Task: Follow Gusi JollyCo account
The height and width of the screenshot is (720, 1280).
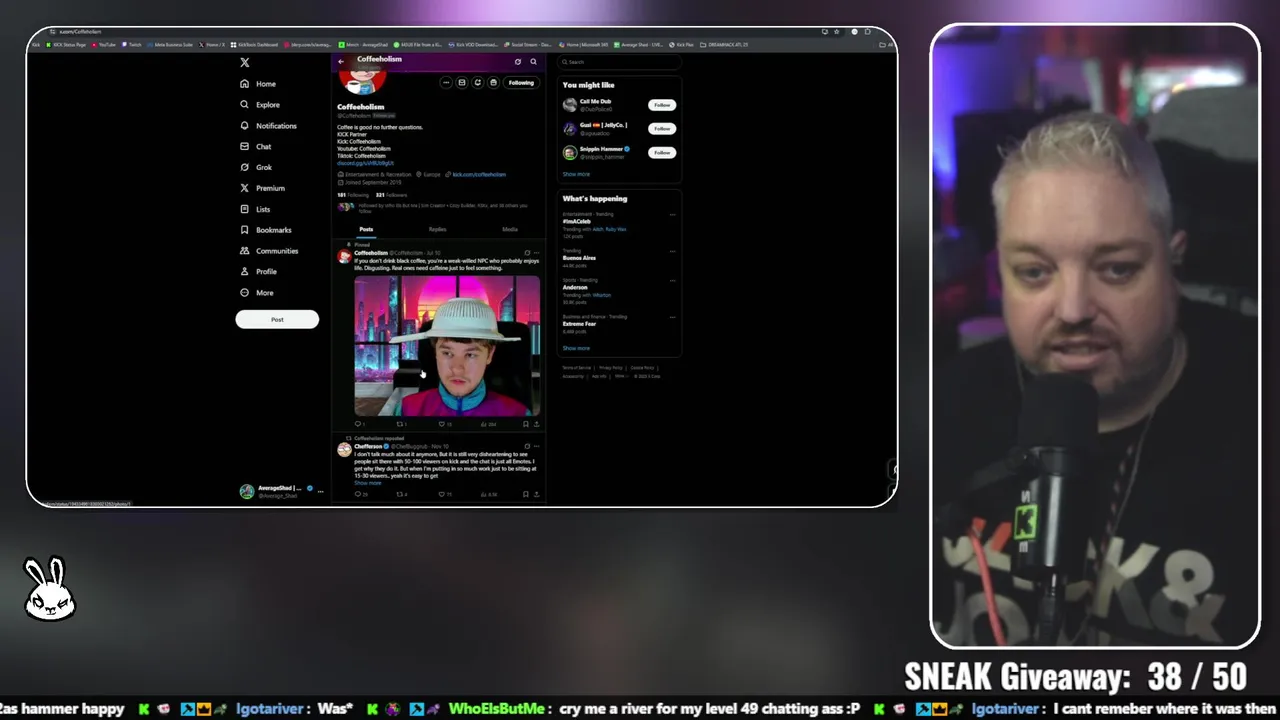Action: point(661,129)
